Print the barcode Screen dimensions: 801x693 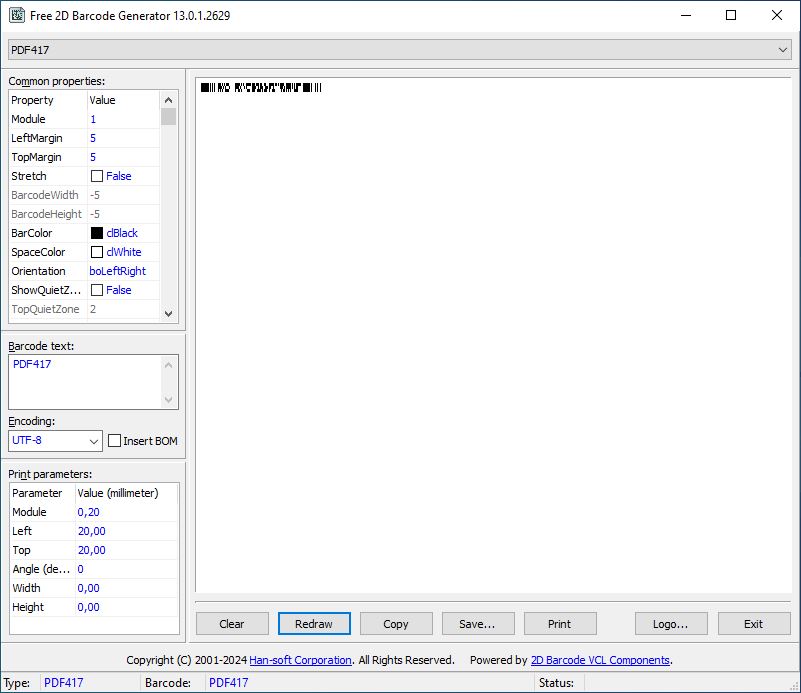[560, 624]
